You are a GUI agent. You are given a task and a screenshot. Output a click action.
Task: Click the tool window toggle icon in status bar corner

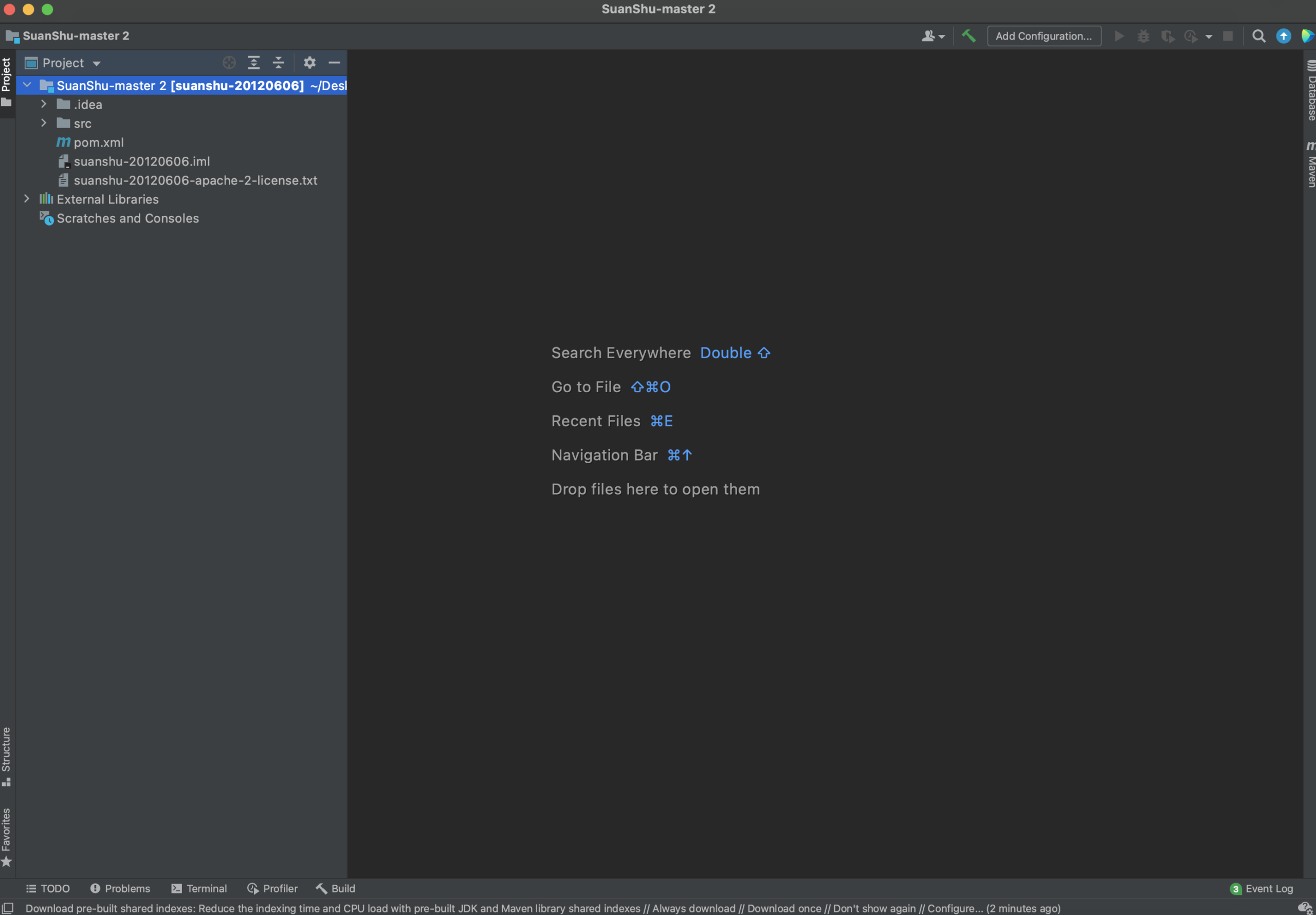(7, 908)
